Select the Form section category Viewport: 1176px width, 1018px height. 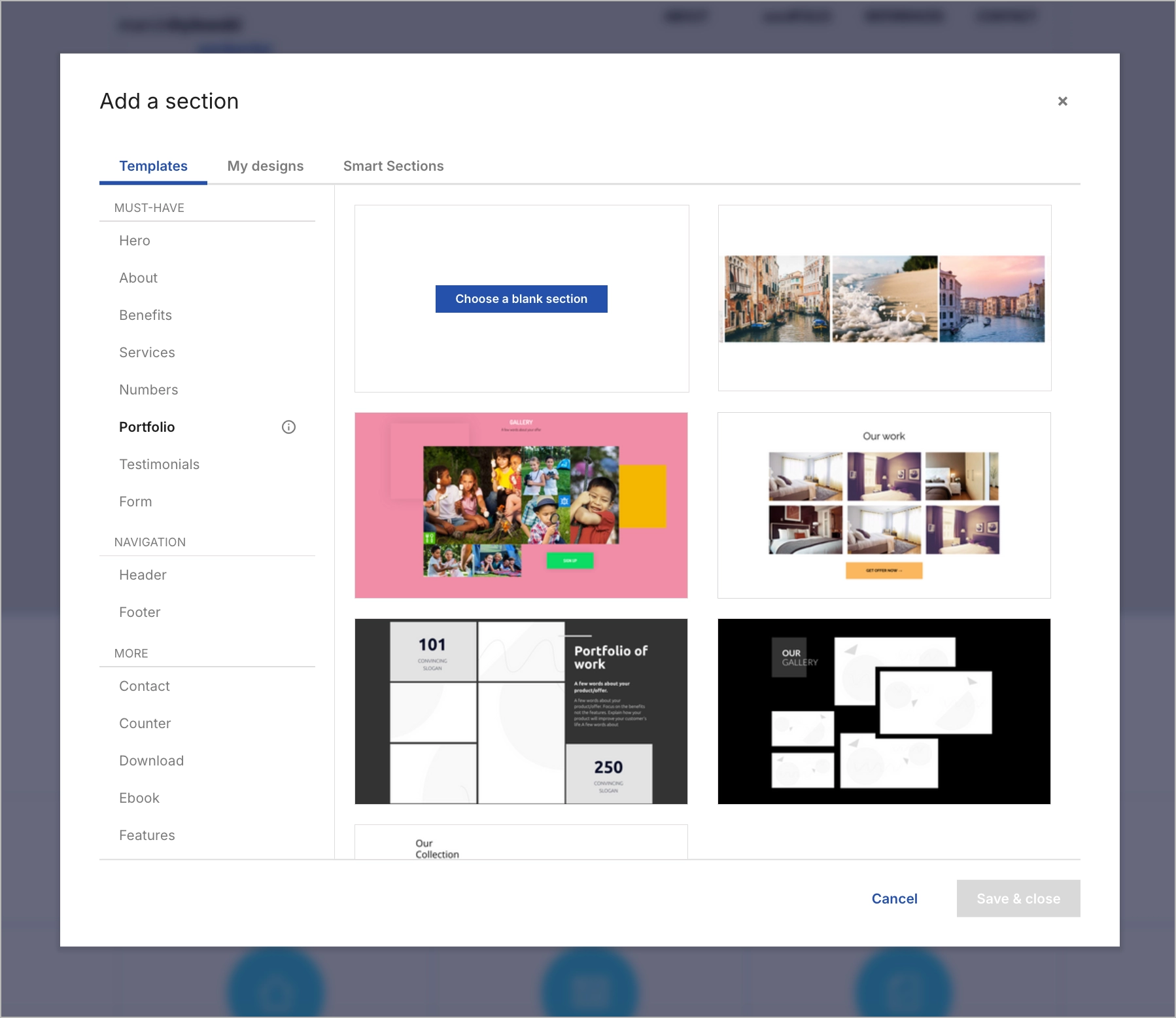point(135,501)
